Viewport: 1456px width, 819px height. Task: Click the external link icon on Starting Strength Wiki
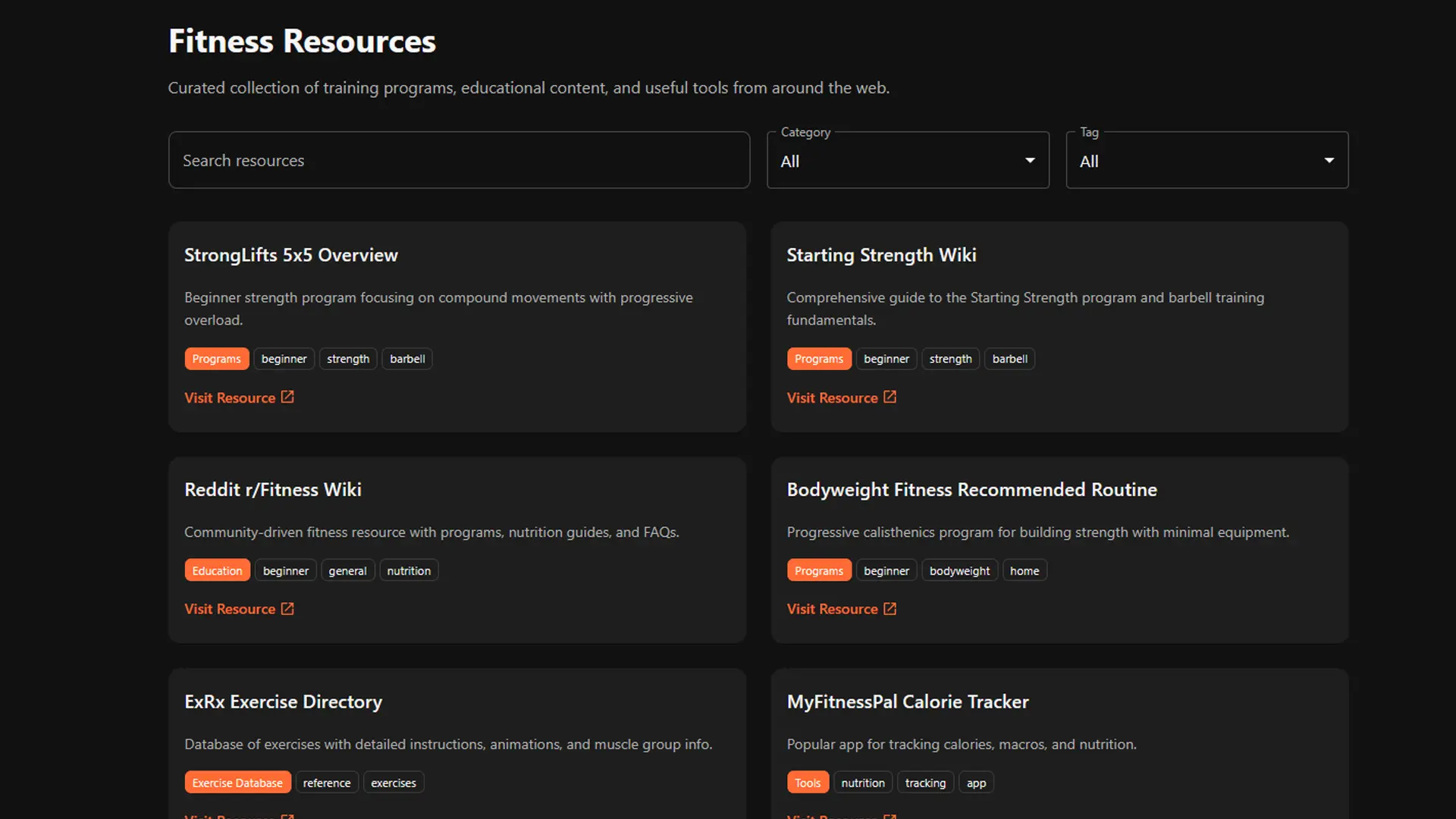[890, 397]
